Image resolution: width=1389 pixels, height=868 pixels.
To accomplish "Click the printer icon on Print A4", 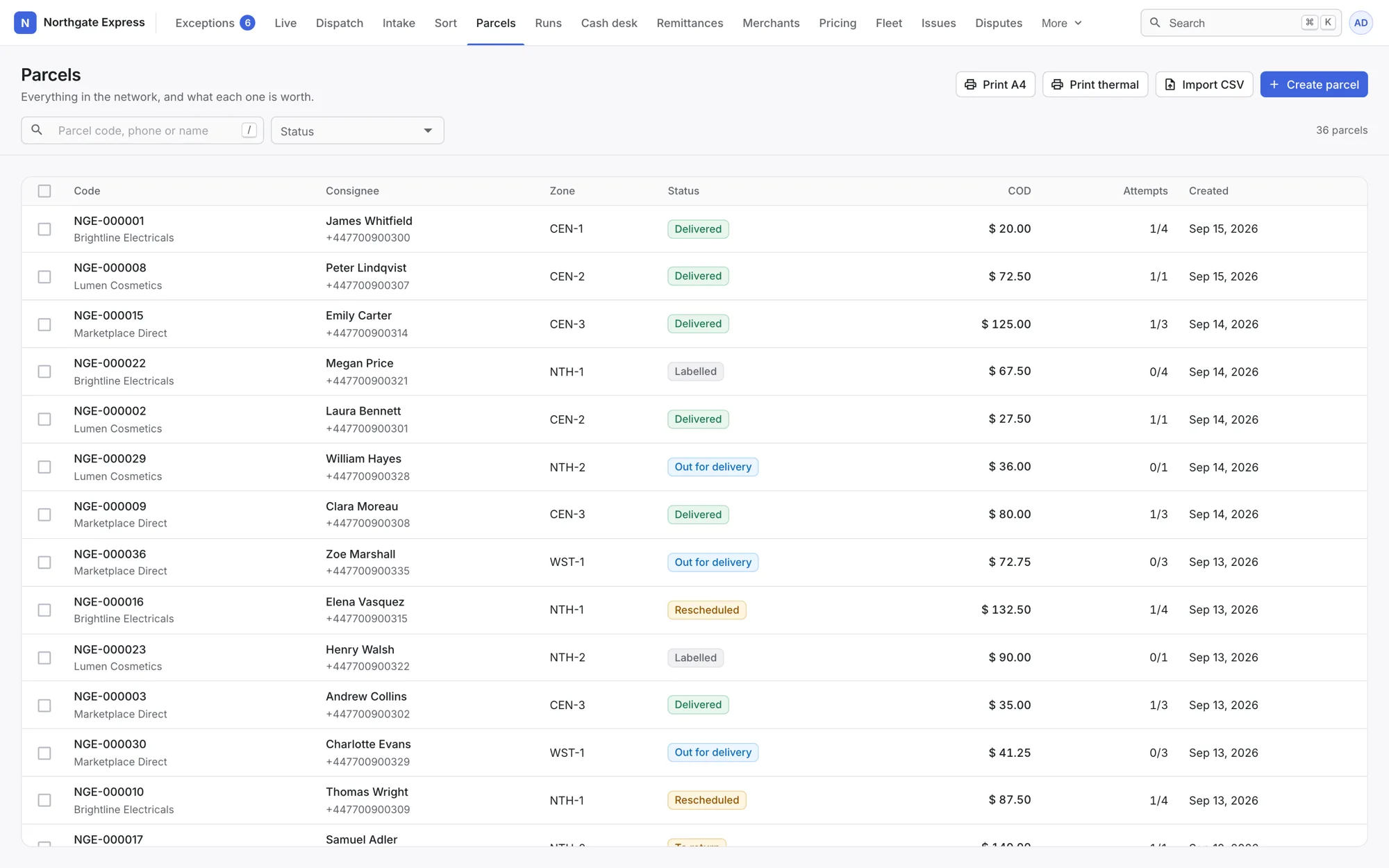I will point(970,85).
